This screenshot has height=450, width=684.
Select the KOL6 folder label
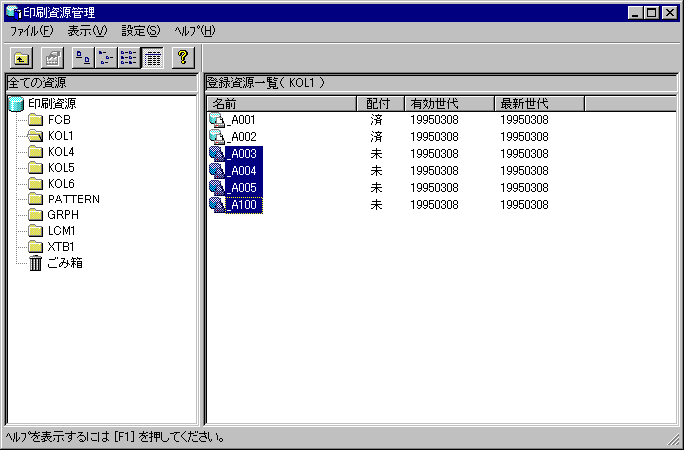pyautogui.click(x=61, y=184)
